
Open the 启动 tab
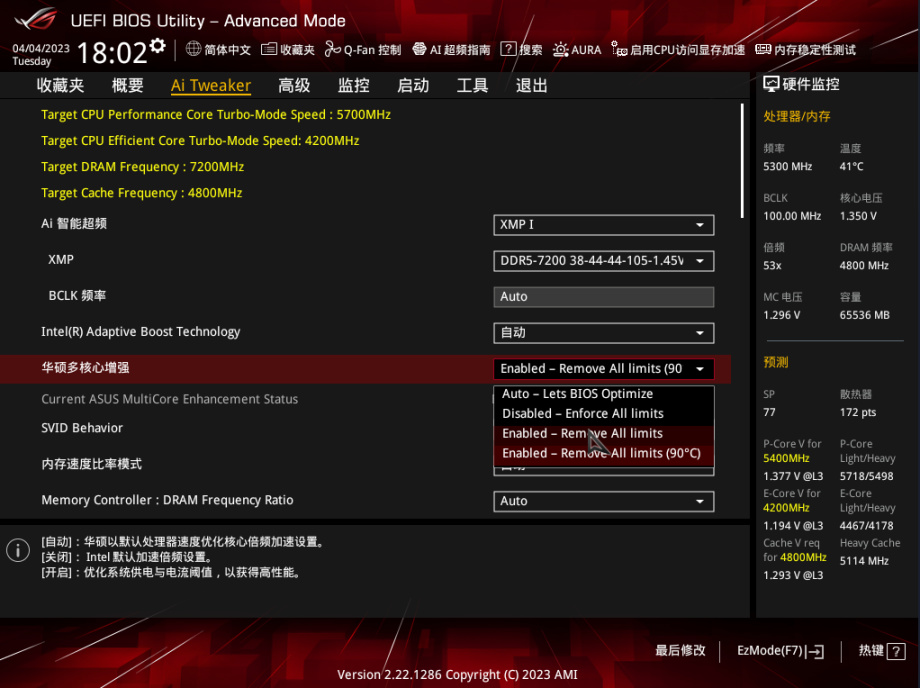pos(413,86)
